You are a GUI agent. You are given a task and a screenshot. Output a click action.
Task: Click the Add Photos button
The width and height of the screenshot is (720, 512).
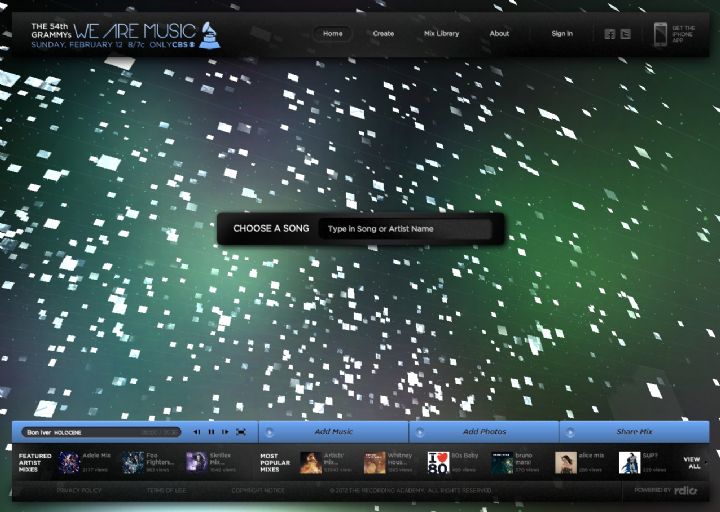pos(484,432)
